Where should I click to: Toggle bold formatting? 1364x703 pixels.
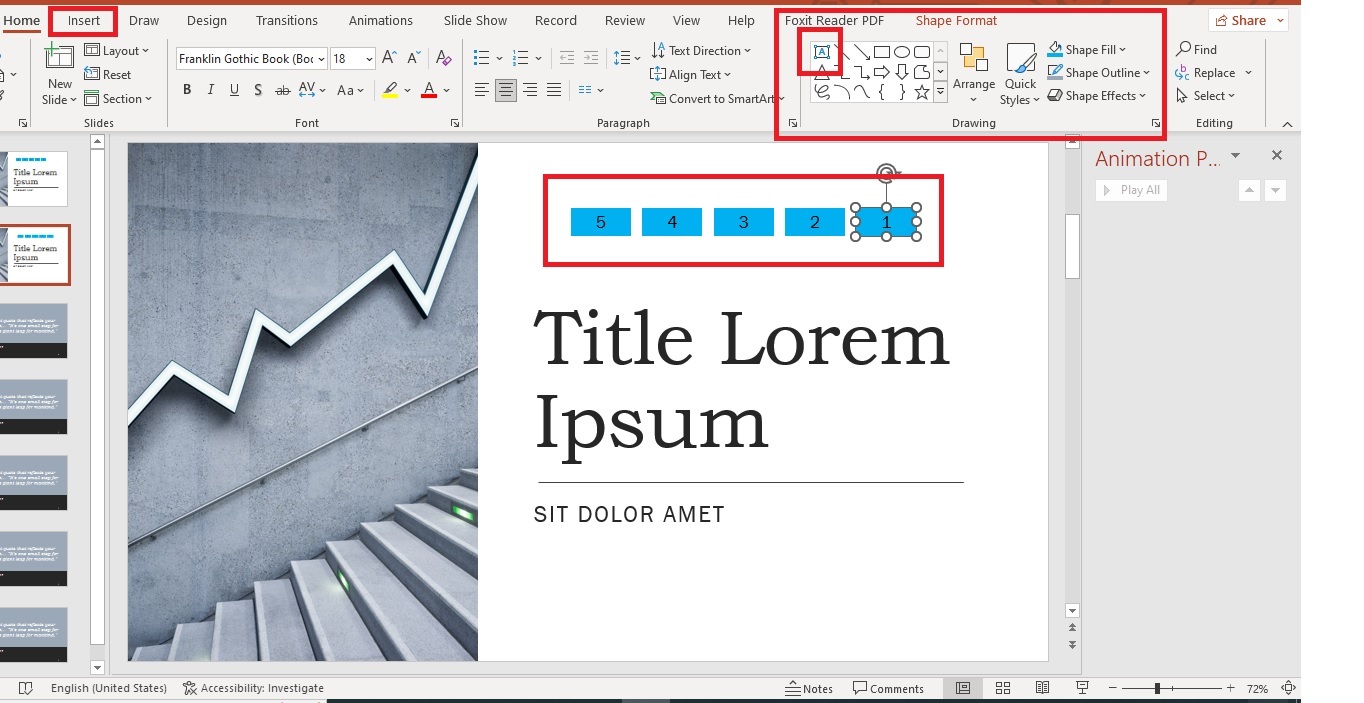pos(186,89)
